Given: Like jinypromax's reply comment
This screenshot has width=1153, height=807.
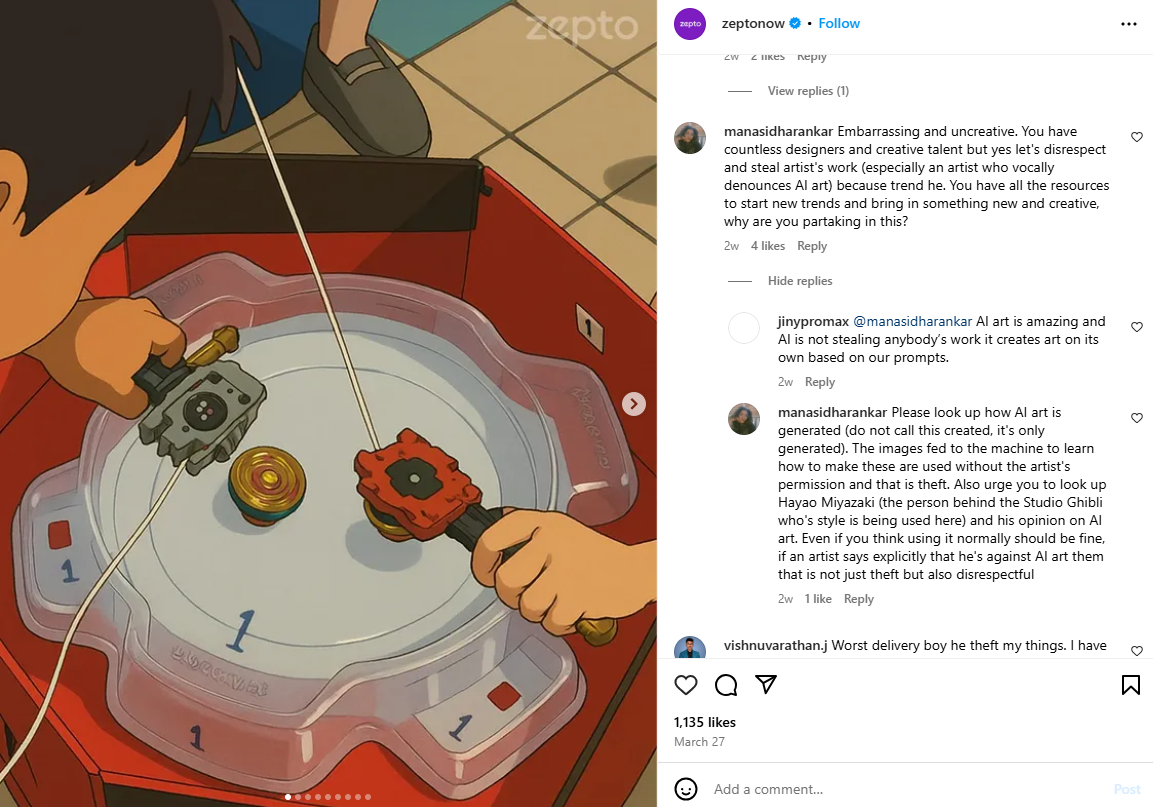Looking at the screenshot, I should coord(1137,327).
